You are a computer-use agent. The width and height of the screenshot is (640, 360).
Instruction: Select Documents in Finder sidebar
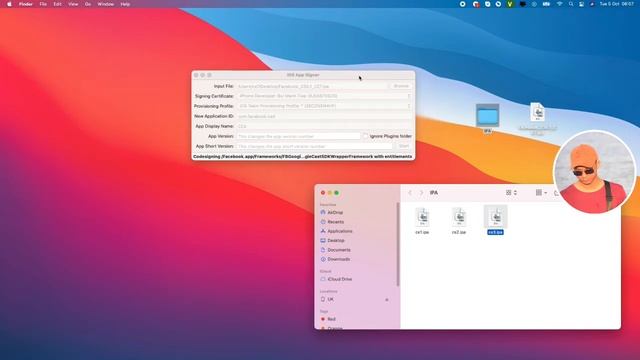coord(339,250)
